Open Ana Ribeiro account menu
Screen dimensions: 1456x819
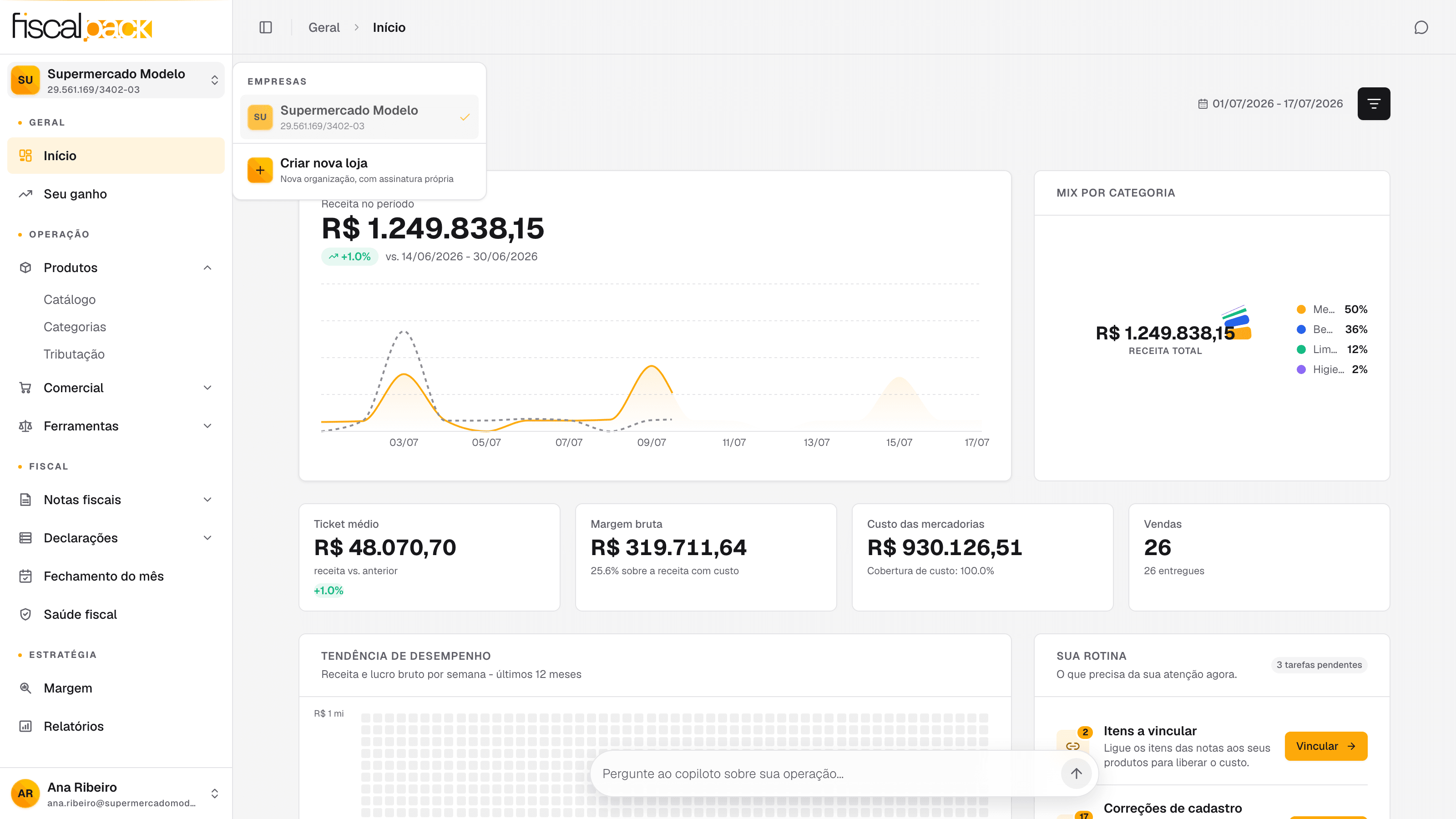click(116, 794)
